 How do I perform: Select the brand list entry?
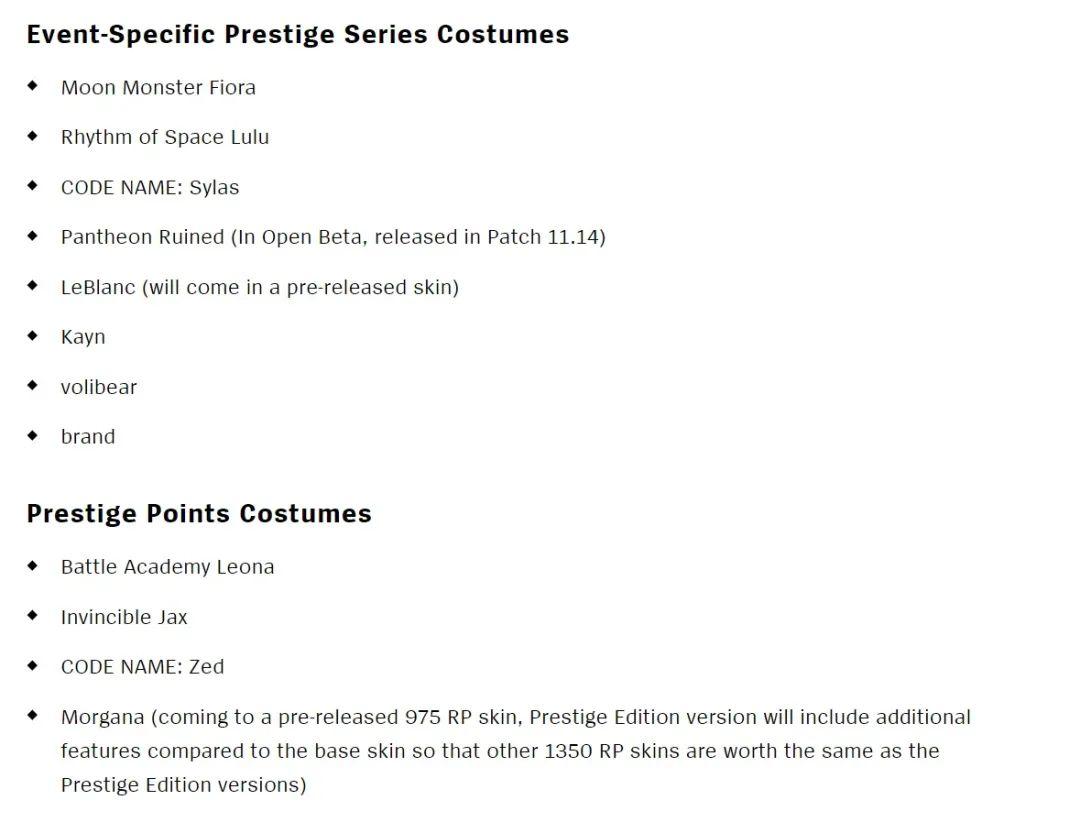88,437
